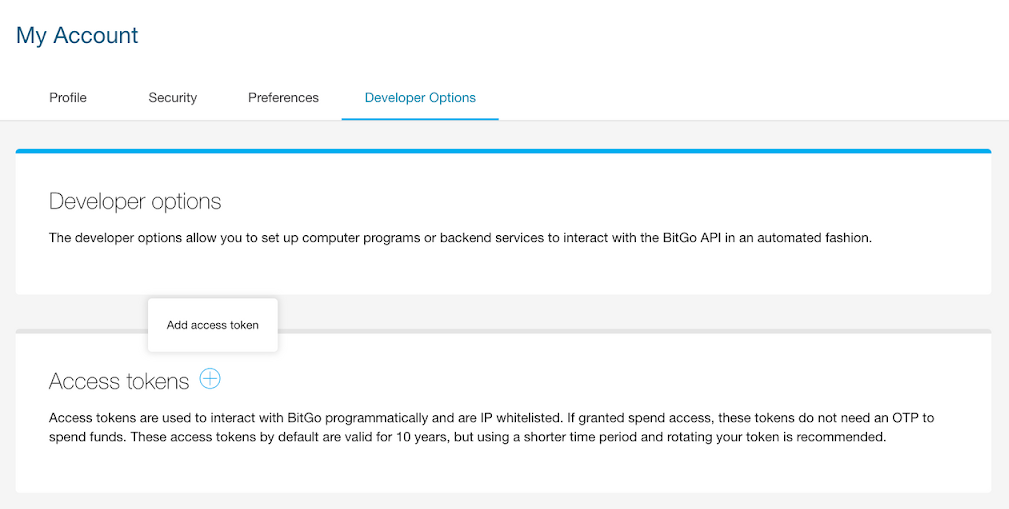Click the 'Access tokens' section heading
The width and height of the screenshot is (1009, 509).
119,381
